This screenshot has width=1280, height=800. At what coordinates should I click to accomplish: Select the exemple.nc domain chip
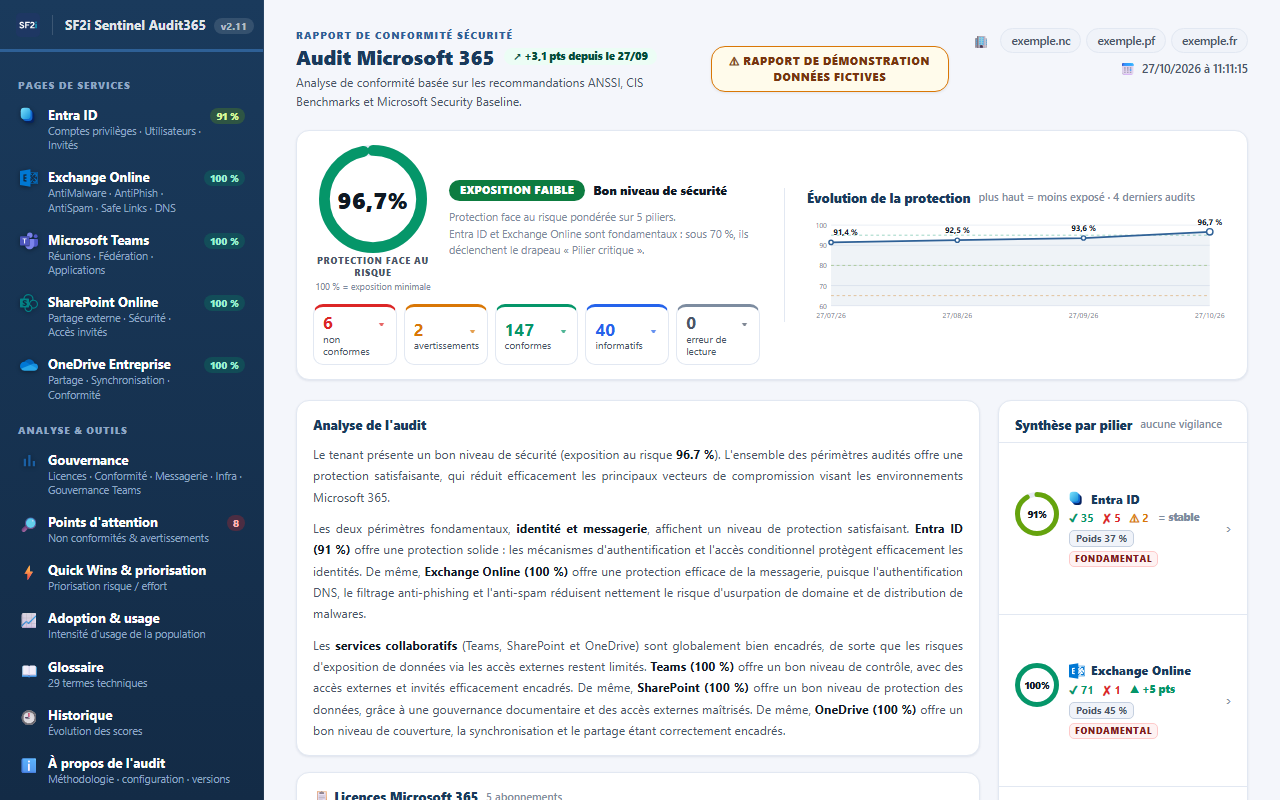click(1041, 41)
